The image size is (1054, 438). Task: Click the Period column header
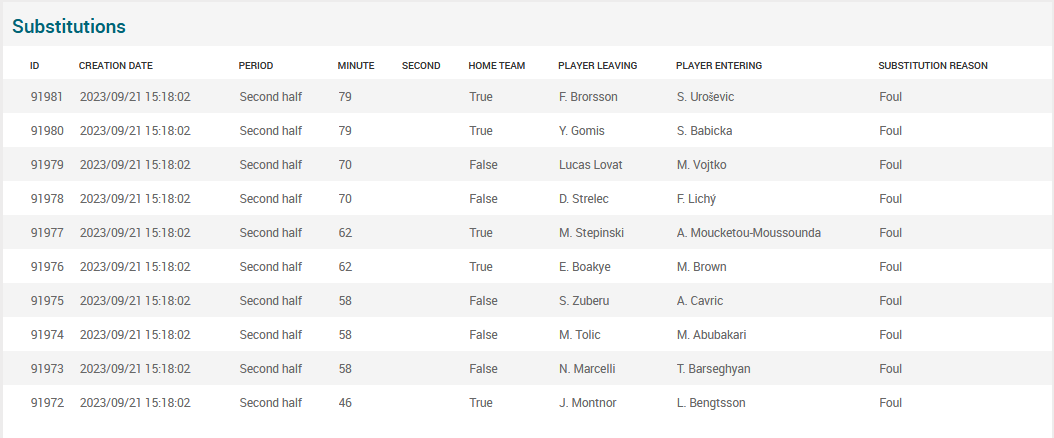(256, 66)
